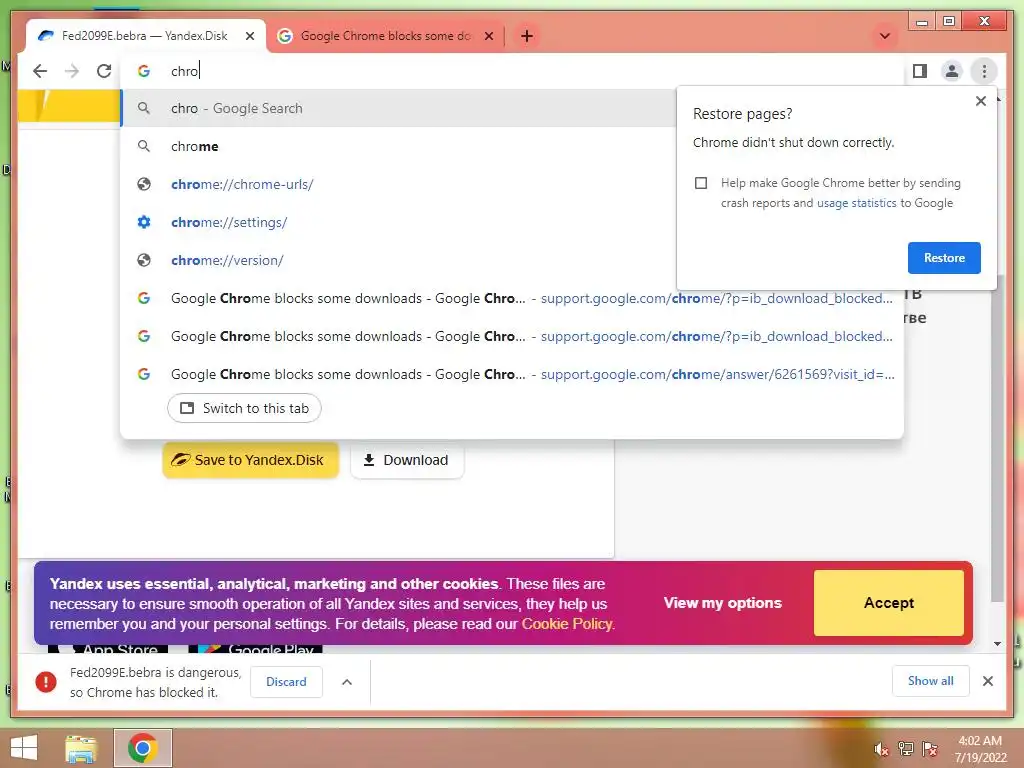Click the scrollbar down arrow
The image size is (1024, 768).
(x=997, y=644)
